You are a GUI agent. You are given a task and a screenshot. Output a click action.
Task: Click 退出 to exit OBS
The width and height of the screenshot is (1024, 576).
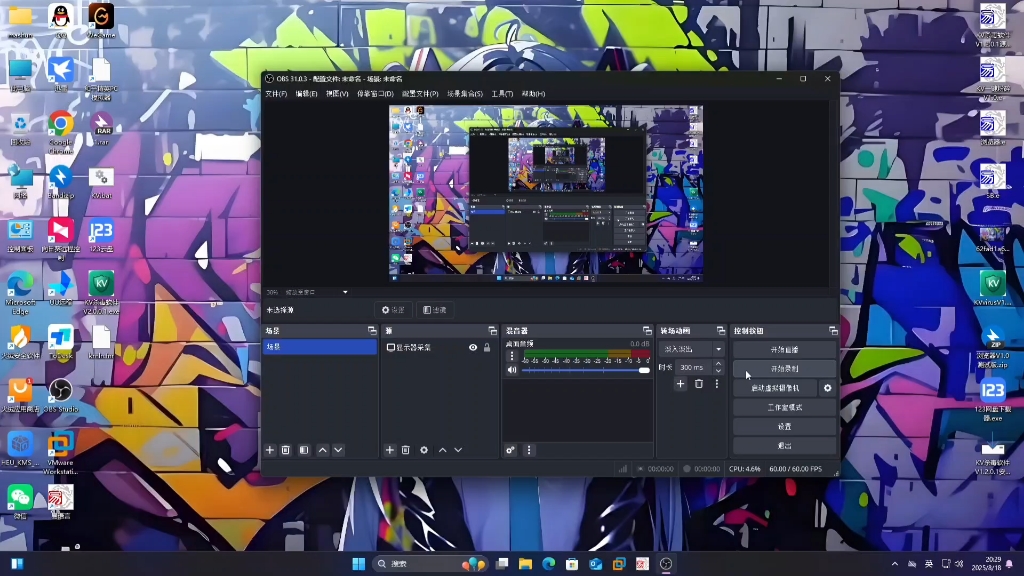784,445
